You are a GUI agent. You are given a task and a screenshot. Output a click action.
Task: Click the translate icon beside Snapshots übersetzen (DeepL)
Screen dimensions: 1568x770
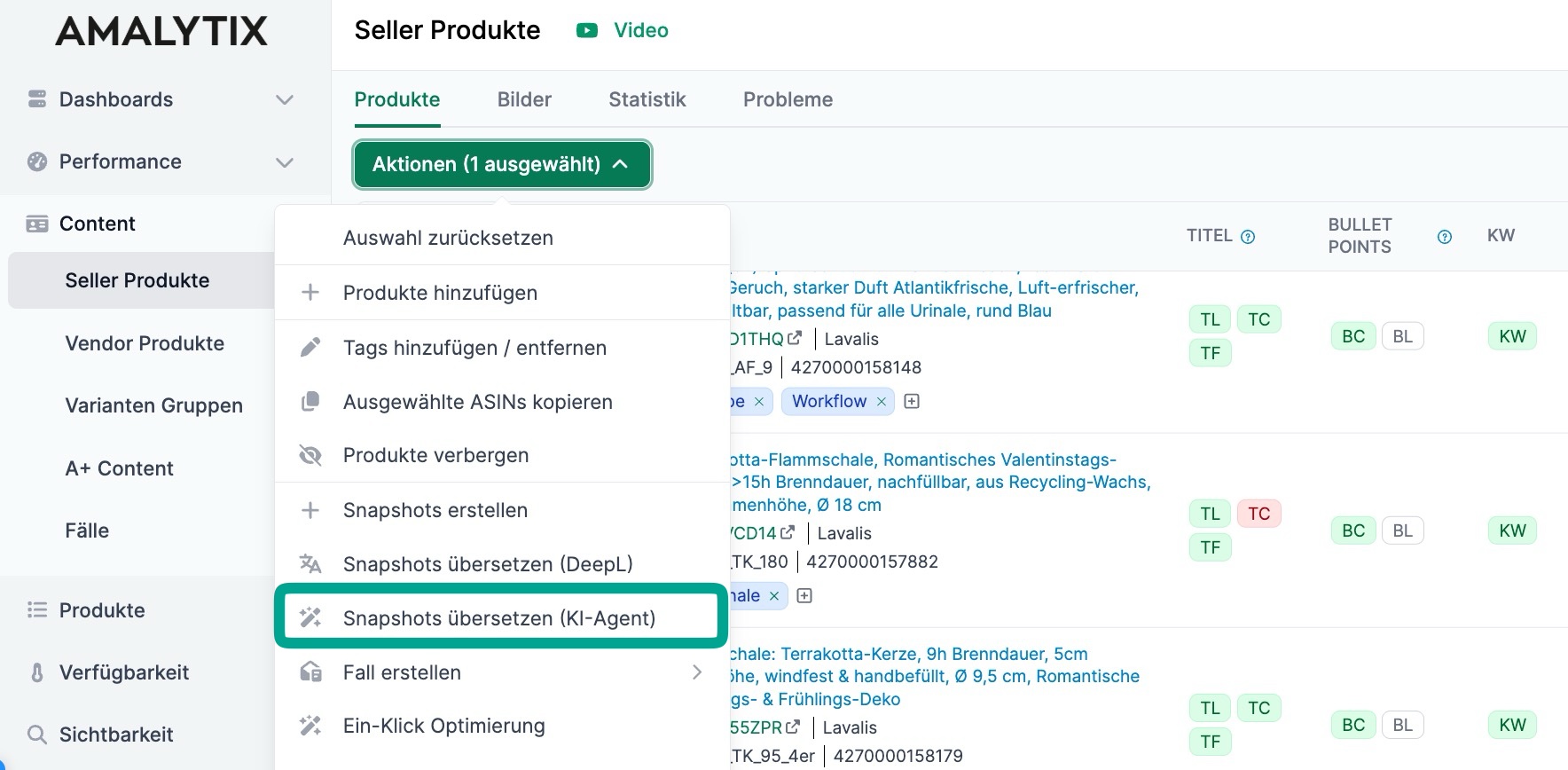[x=310, y=563]
